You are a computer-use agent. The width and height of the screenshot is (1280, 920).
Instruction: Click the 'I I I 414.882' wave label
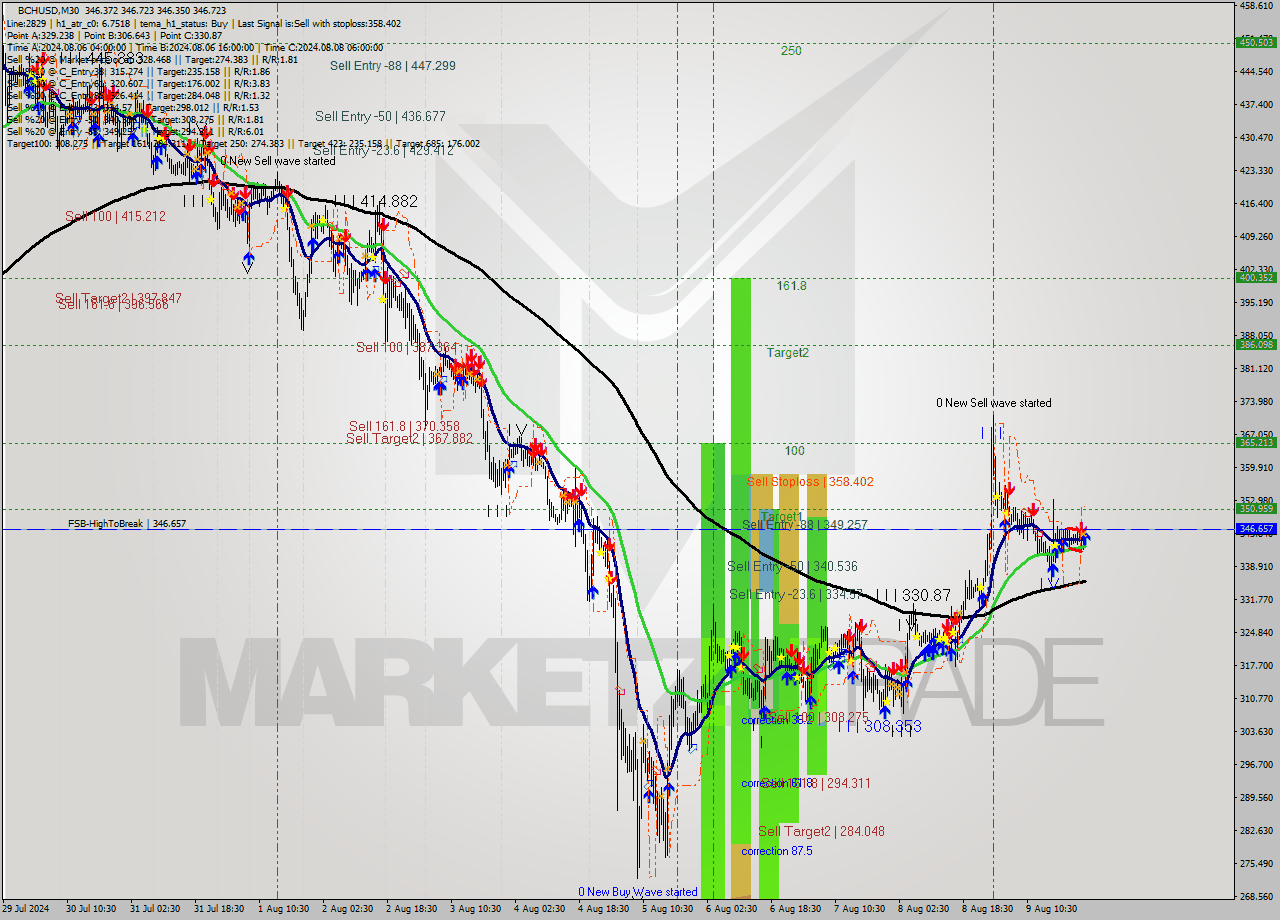tap(375, 201)
